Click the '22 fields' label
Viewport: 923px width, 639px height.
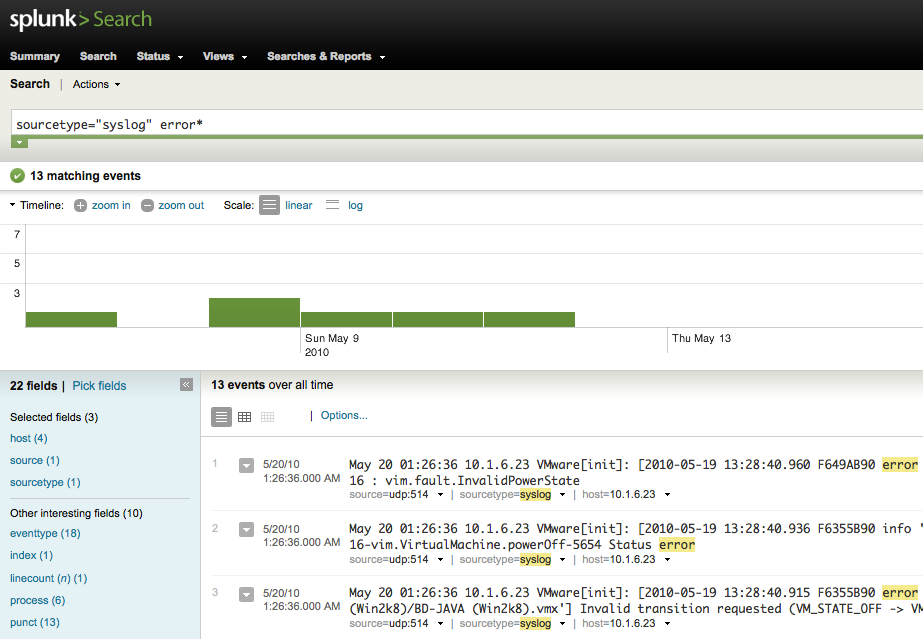tap(34, 386)
